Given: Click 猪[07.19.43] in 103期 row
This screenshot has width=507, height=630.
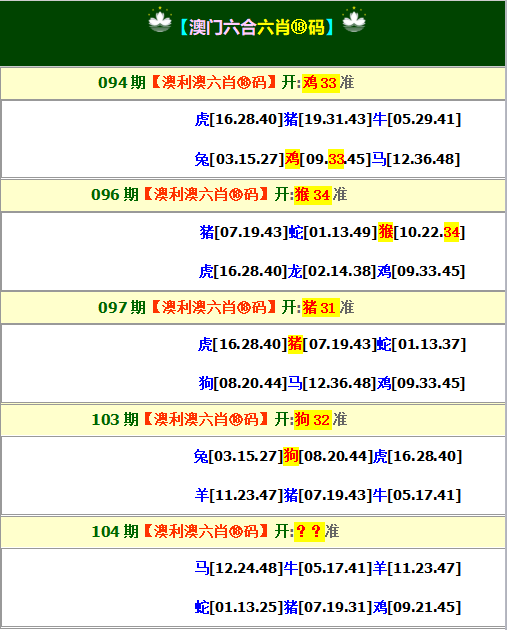Looking at the screenshot, I should [328, 495].
